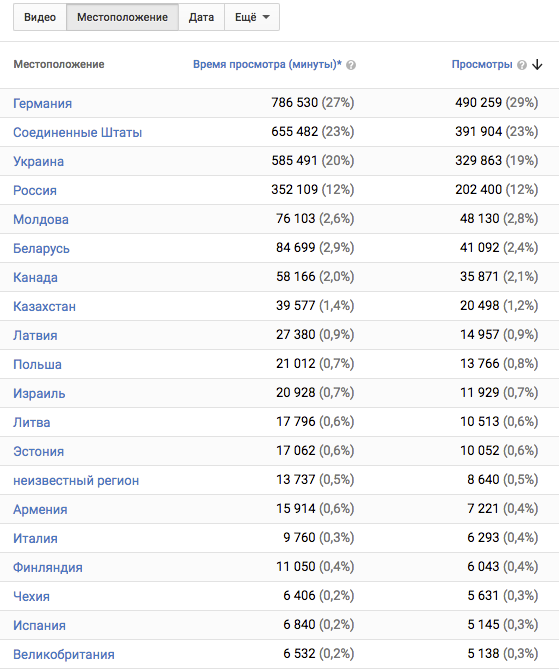Open the Молдова location link

[41, 219]
